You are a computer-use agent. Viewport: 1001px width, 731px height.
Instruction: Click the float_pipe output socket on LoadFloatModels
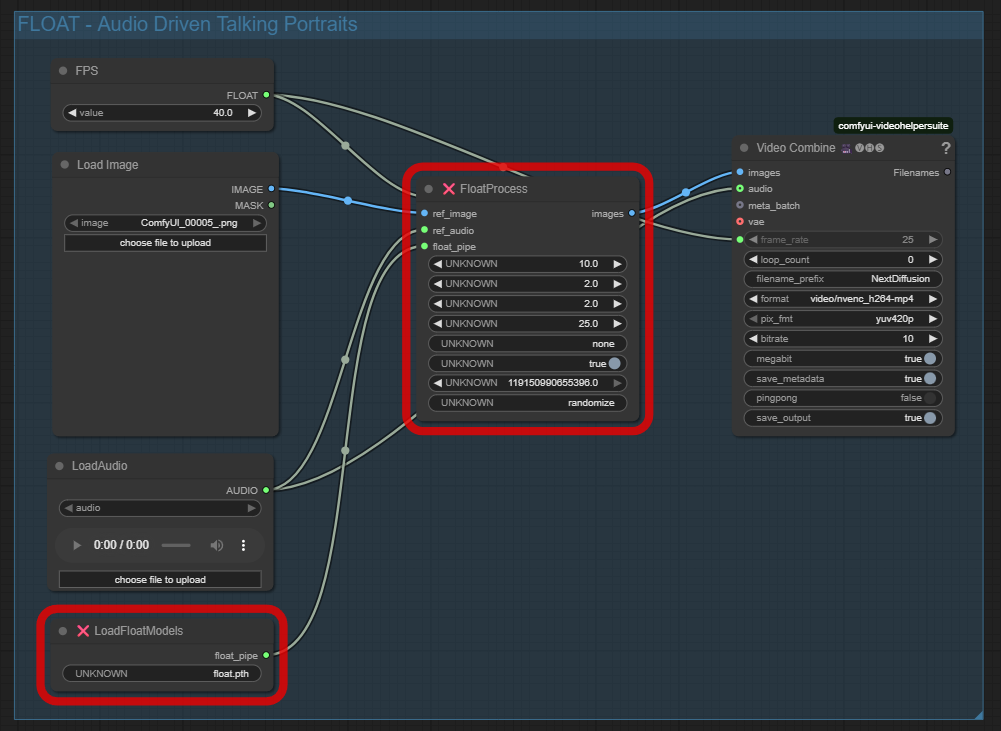coord(266,655)
